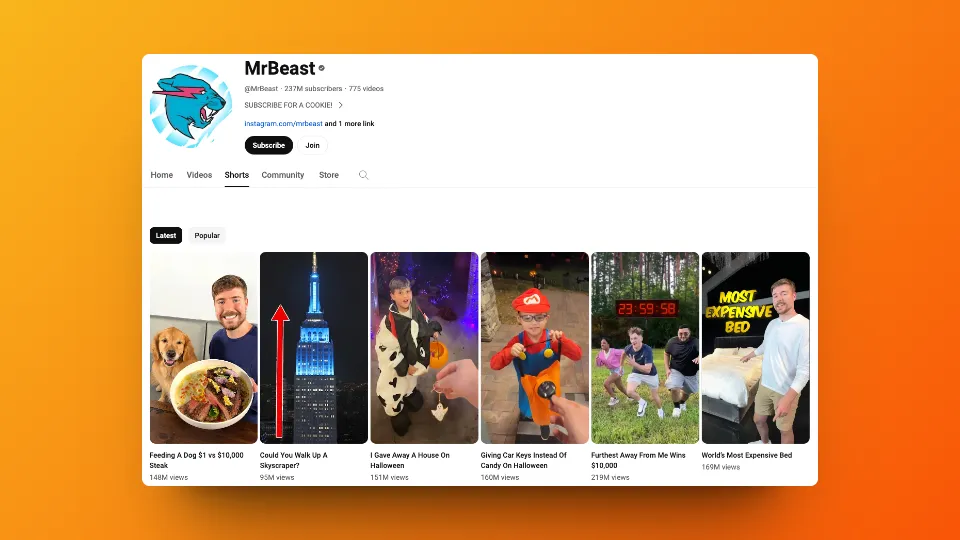
Task: Open the dog and steak Short thumbnail
Action: click(x=204, y=348)
